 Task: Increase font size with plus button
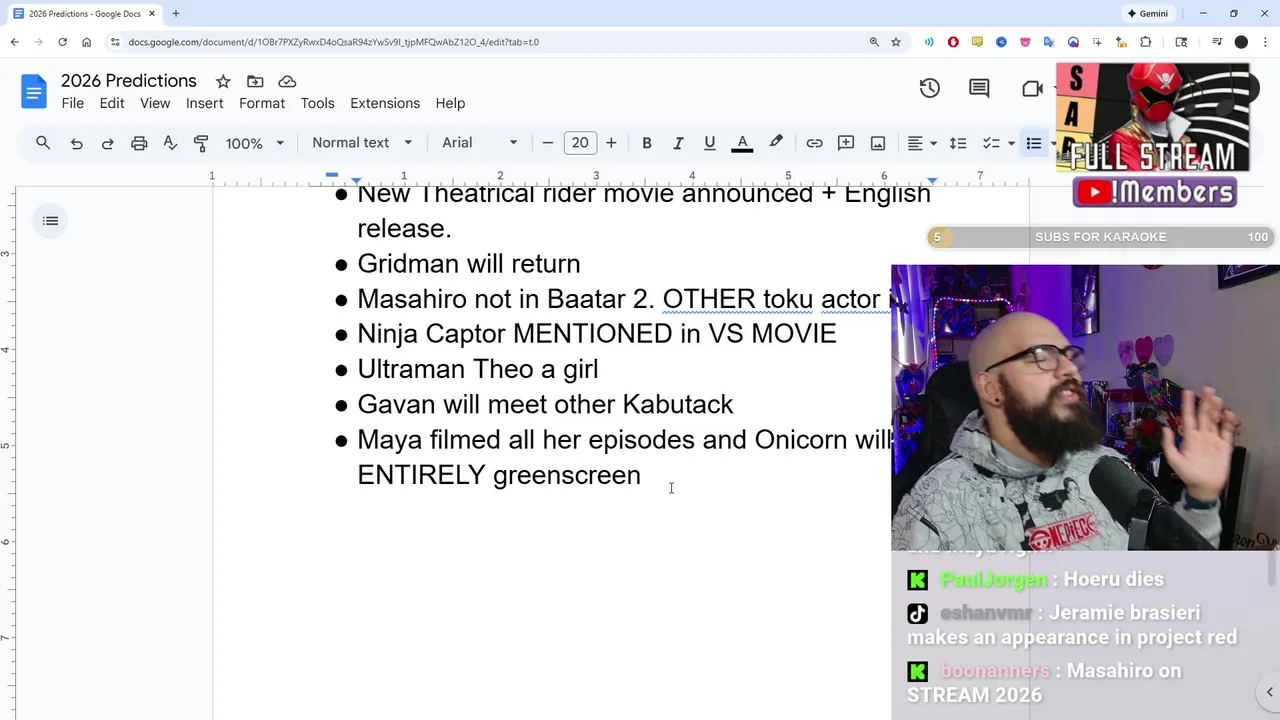pyautogui.click(x=611, y=143)
